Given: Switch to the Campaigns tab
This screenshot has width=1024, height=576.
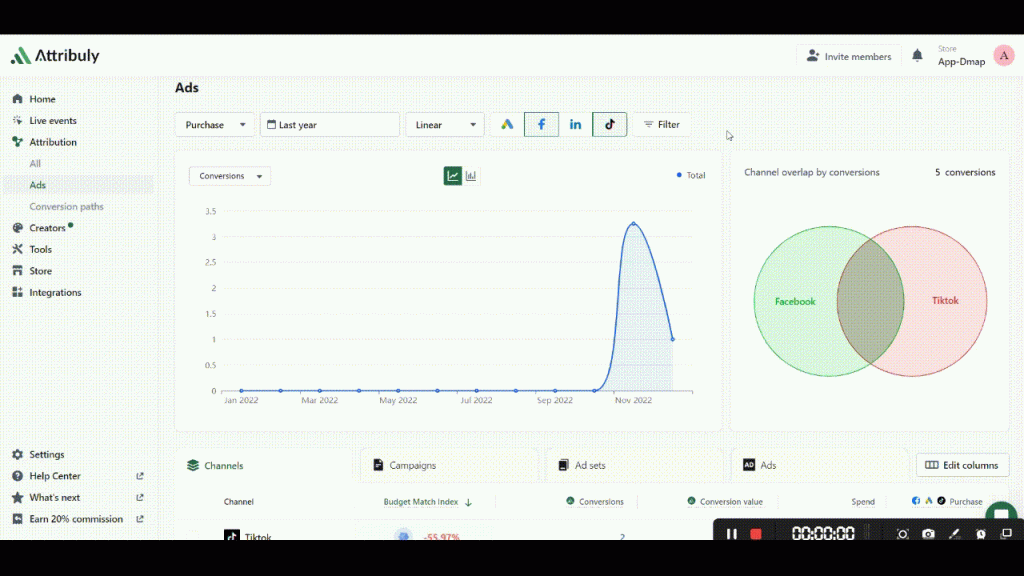Looking at the screenshot, I should (412, 465).
